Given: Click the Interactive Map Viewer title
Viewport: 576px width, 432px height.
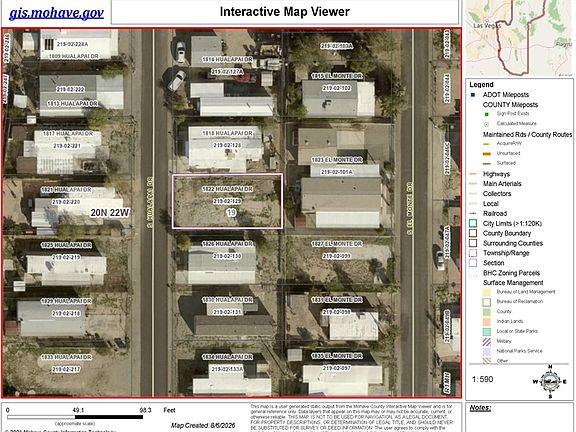Looking at the screenshot, I should click(x=284, y=12).
